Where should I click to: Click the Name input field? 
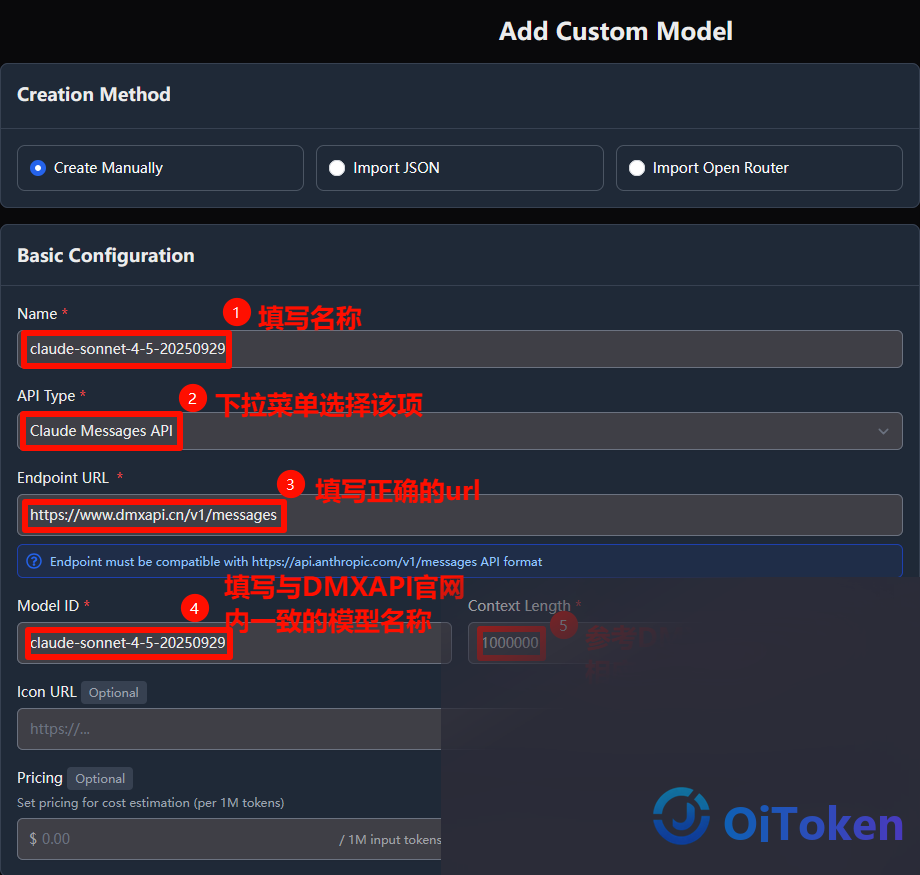point(459,349)
